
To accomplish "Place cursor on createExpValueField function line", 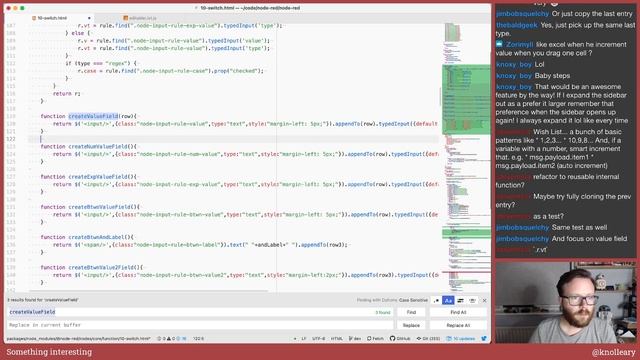I will point(89,177).
